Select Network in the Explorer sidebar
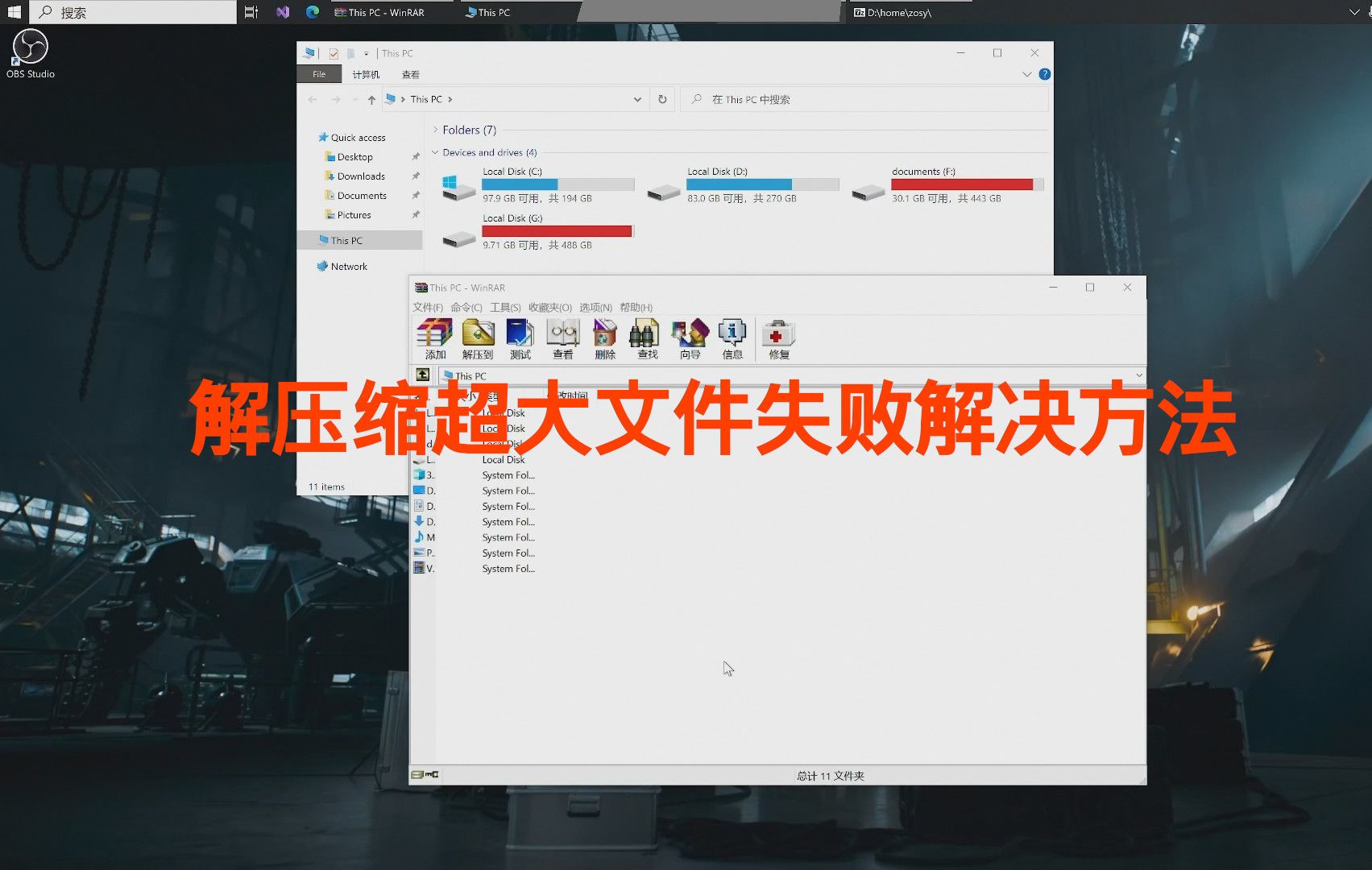 click(x=342, y=267)
